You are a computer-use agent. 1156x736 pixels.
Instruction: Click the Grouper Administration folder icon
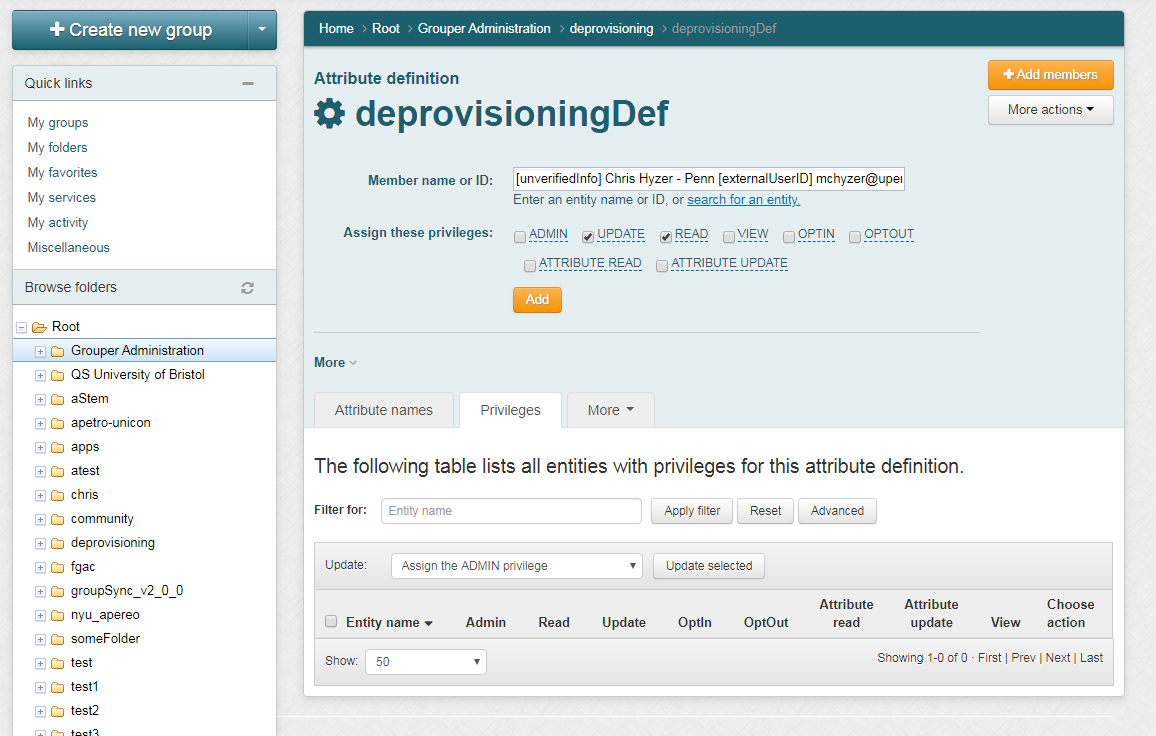[x=58, y=351]
